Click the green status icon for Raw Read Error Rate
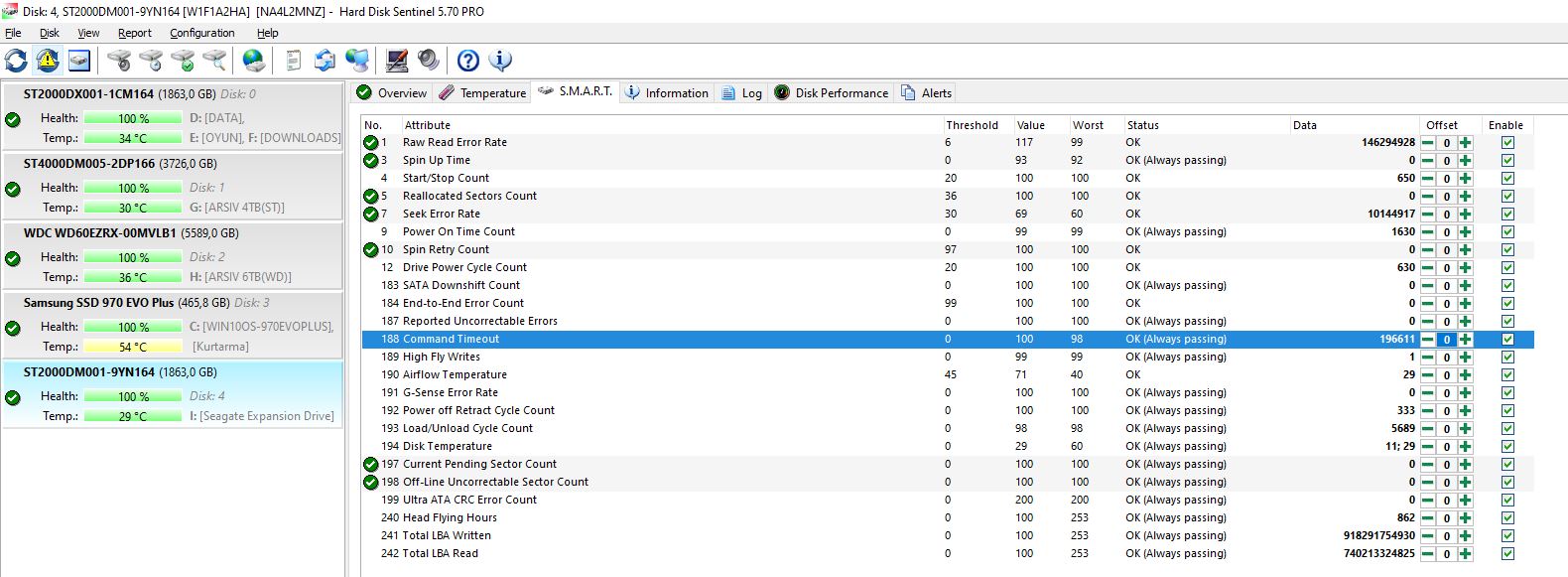This screenshot has height=577, width=1568. (x=370, y=143)
